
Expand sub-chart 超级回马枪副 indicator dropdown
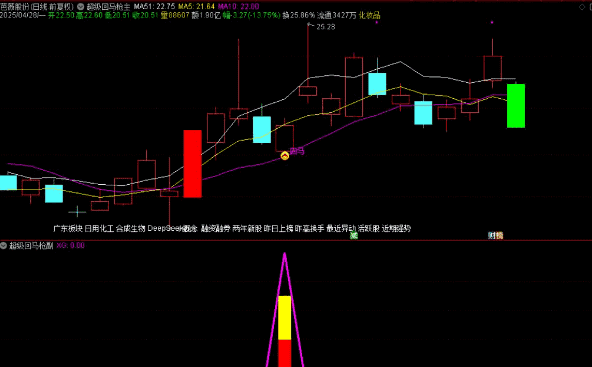click(x=3, y=245)
